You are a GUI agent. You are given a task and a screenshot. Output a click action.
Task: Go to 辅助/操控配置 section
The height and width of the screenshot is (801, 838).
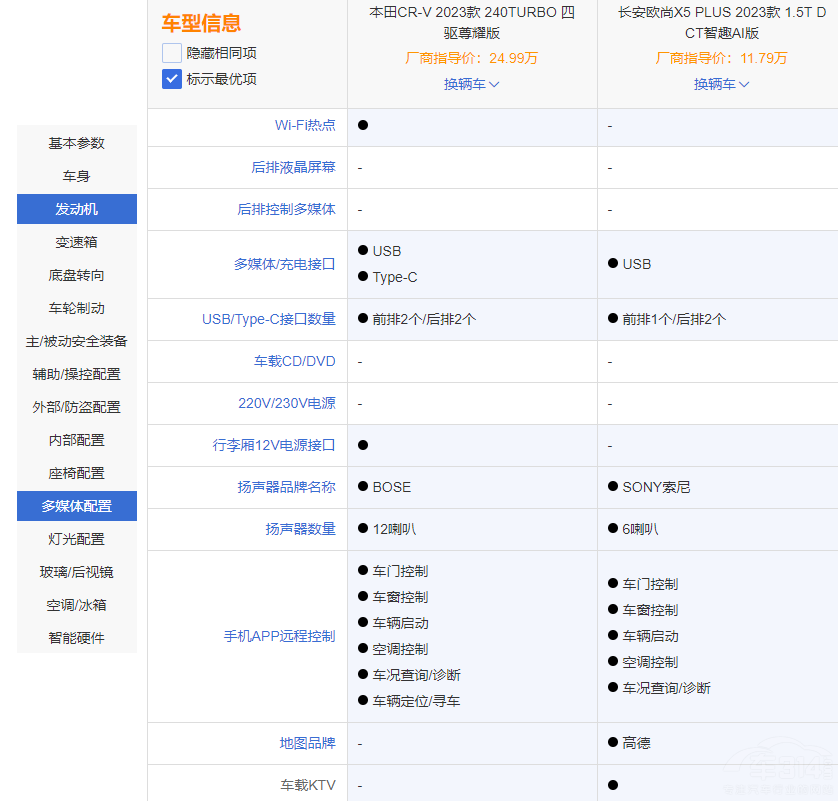[76, 374]
